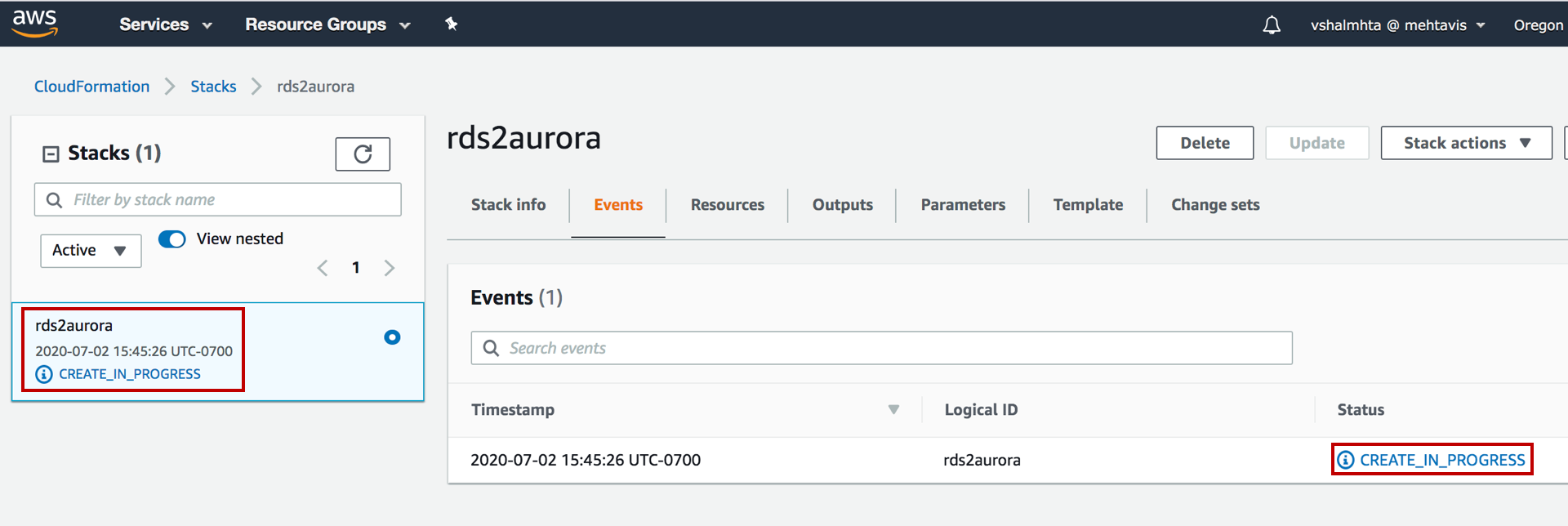Screen dimensions: 1568x526
Task: Switch to the Parameters tab
Action: point(963,205)
